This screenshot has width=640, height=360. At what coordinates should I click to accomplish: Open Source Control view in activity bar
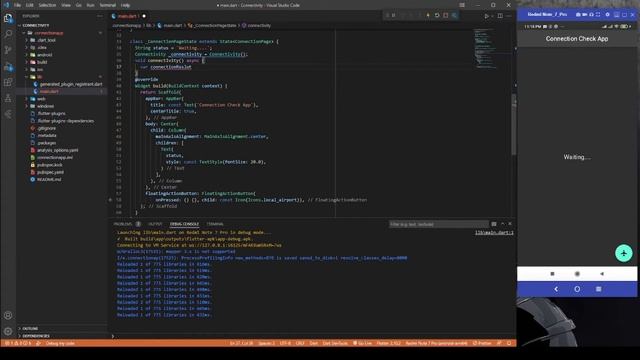(8, 50)
